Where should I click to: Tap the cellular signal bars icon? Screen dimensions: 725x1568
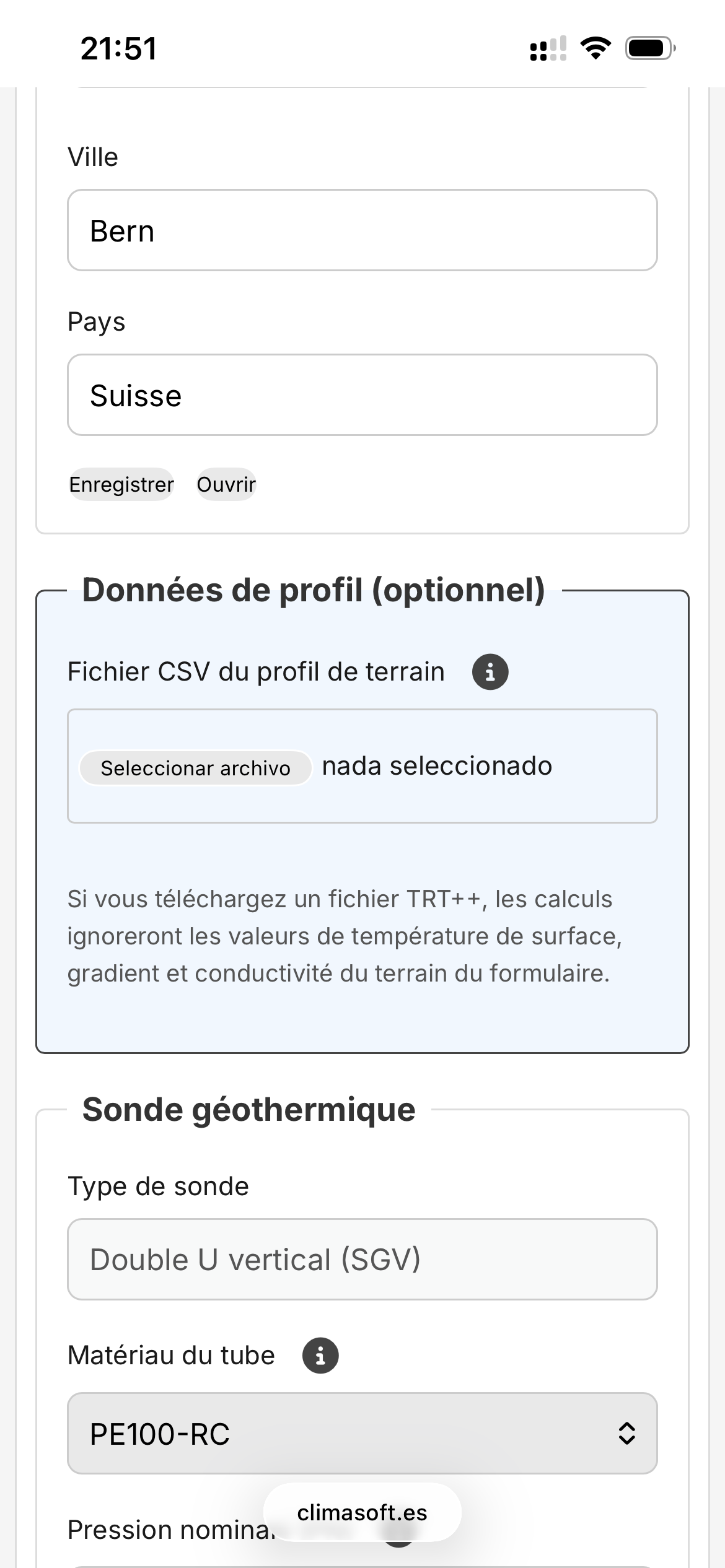548,48
